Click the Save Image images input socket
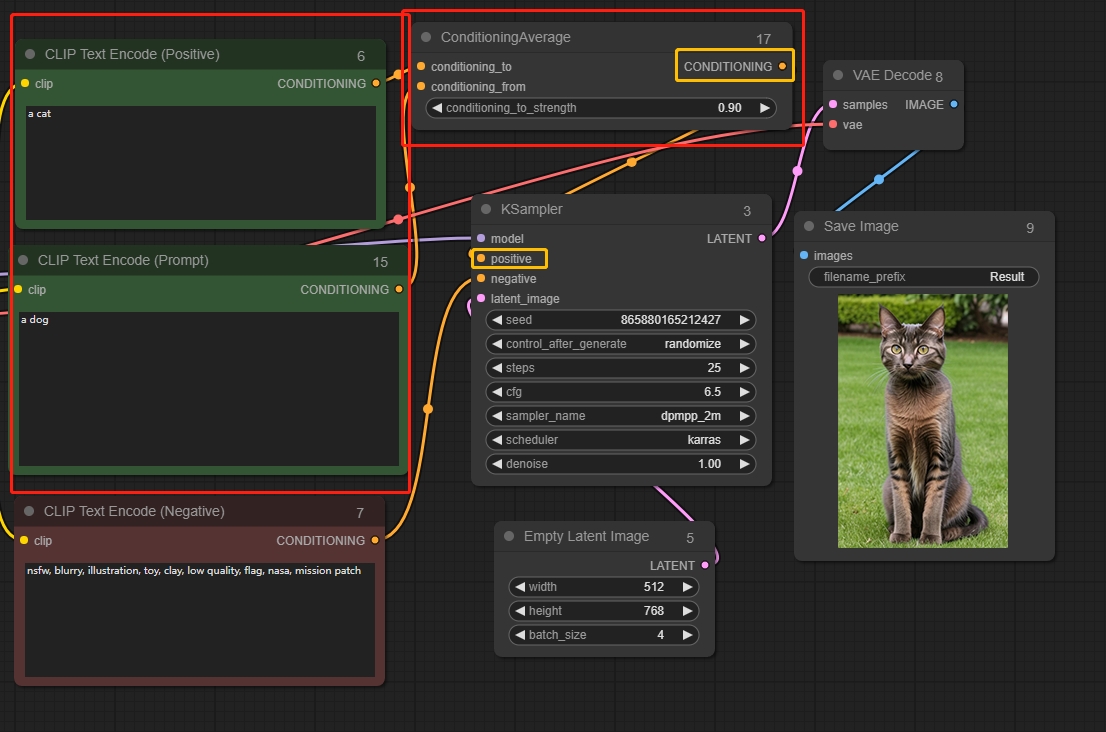This screenshot has width=1106, height=732. pos(804,256)
